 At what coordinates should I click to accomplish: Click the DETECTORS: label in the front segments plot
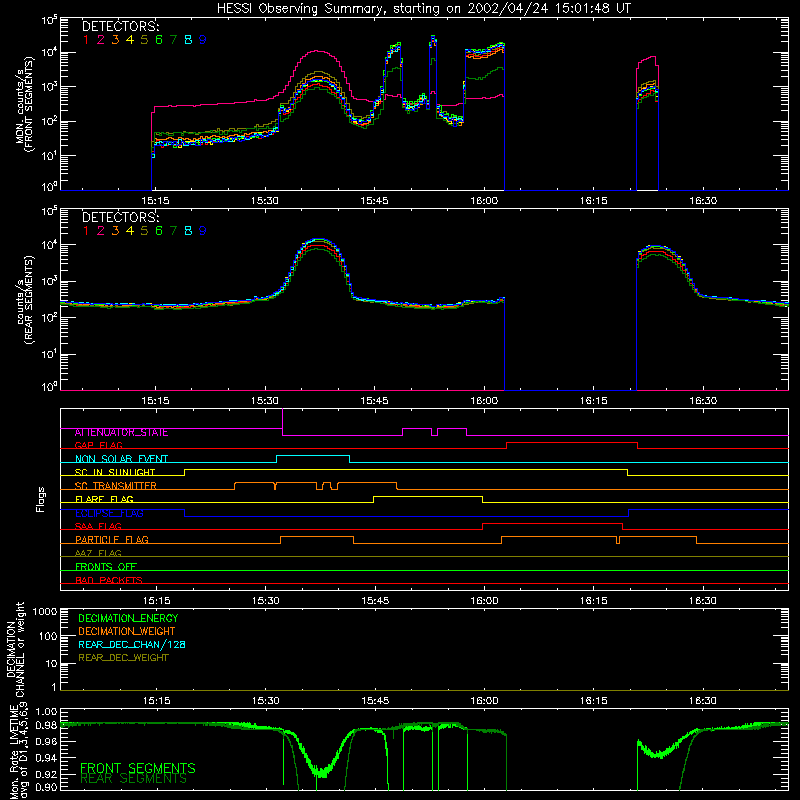click(120, 27)
